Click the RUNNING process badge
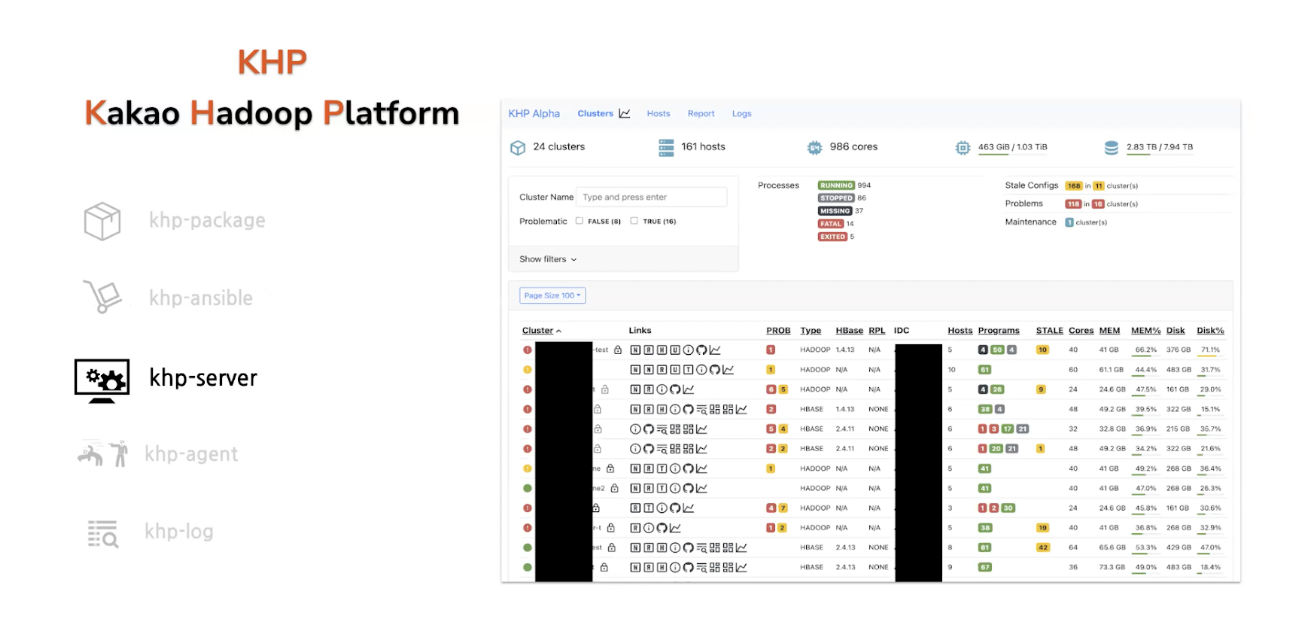 pyautogui.click(x=836, y=185)
